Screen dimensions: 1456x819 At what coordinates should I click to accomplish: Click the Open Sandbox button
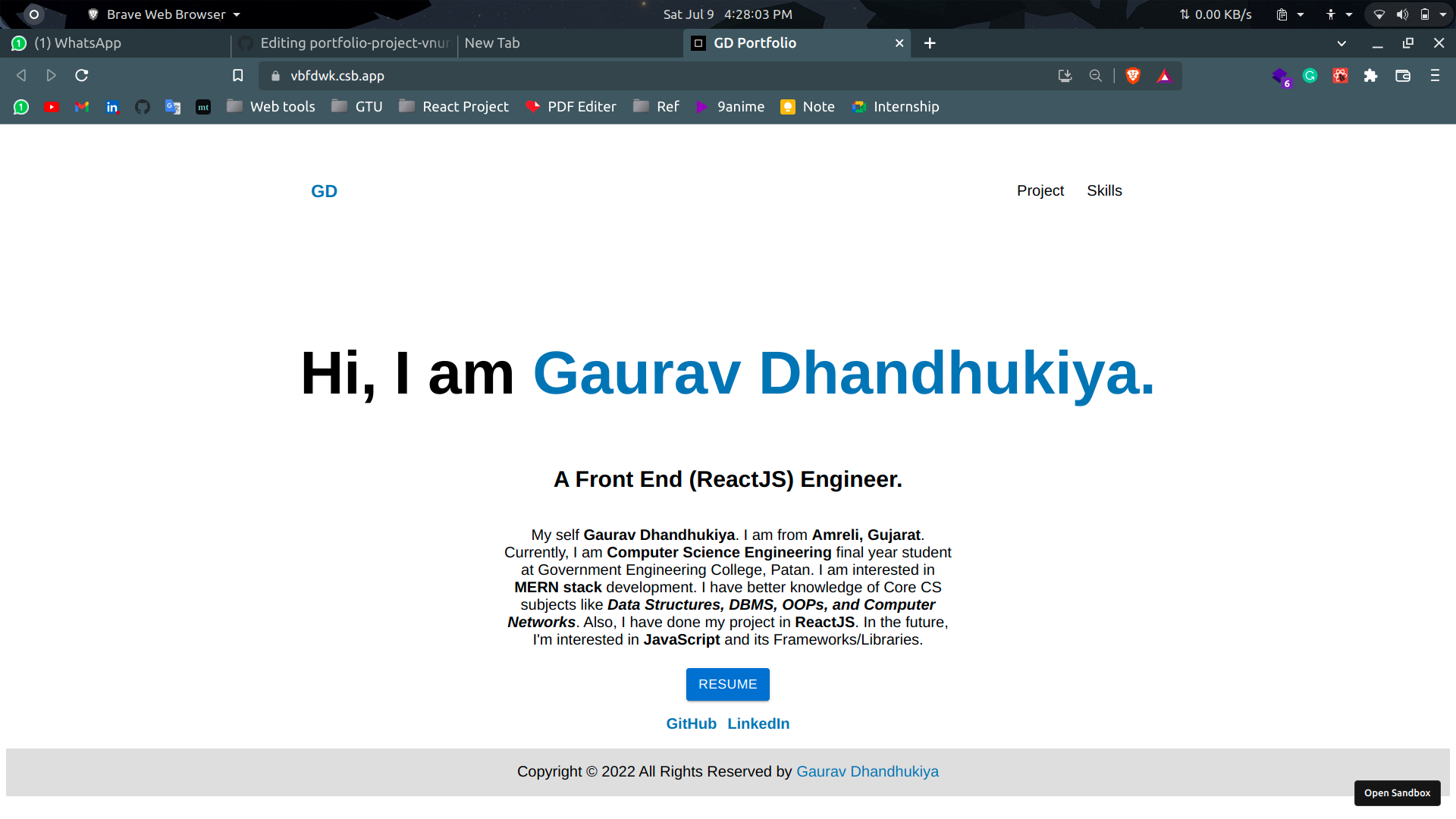coord(1397,792)
